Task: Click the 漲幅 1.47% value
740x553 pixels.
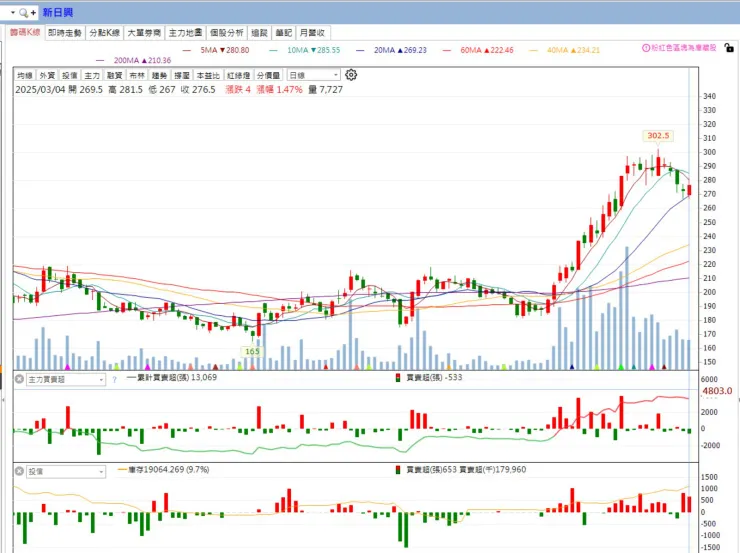Action: tap(279, 90)
